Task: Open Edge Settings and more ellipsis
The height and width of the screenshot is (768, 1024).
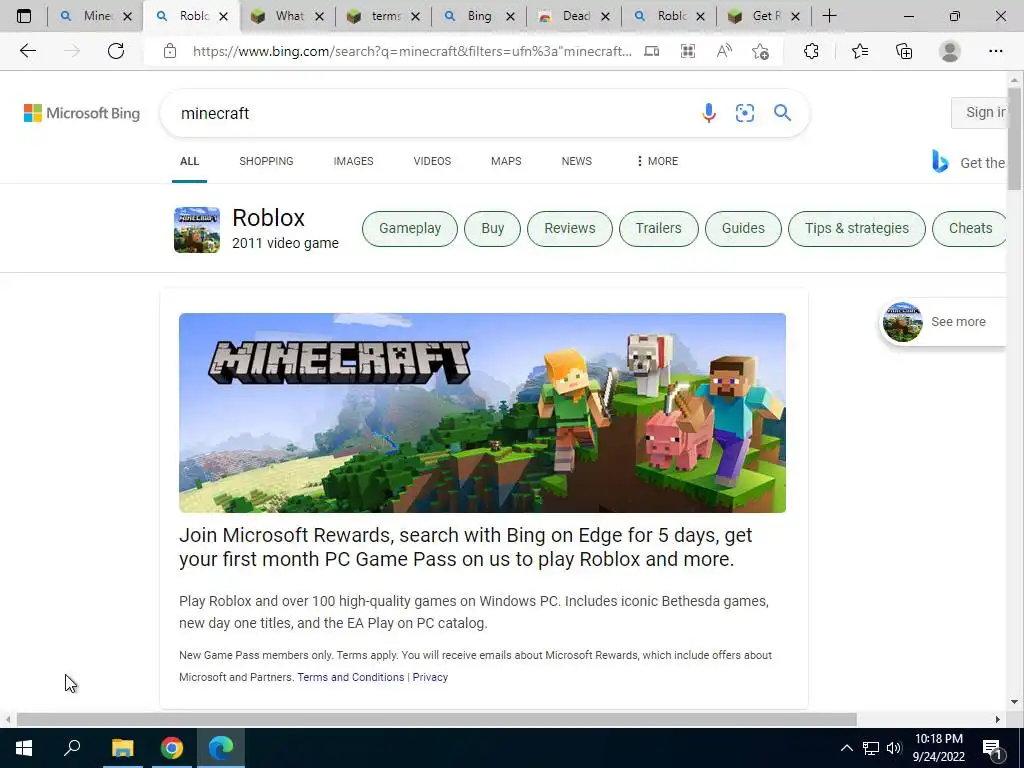Action: pos(995,51)
